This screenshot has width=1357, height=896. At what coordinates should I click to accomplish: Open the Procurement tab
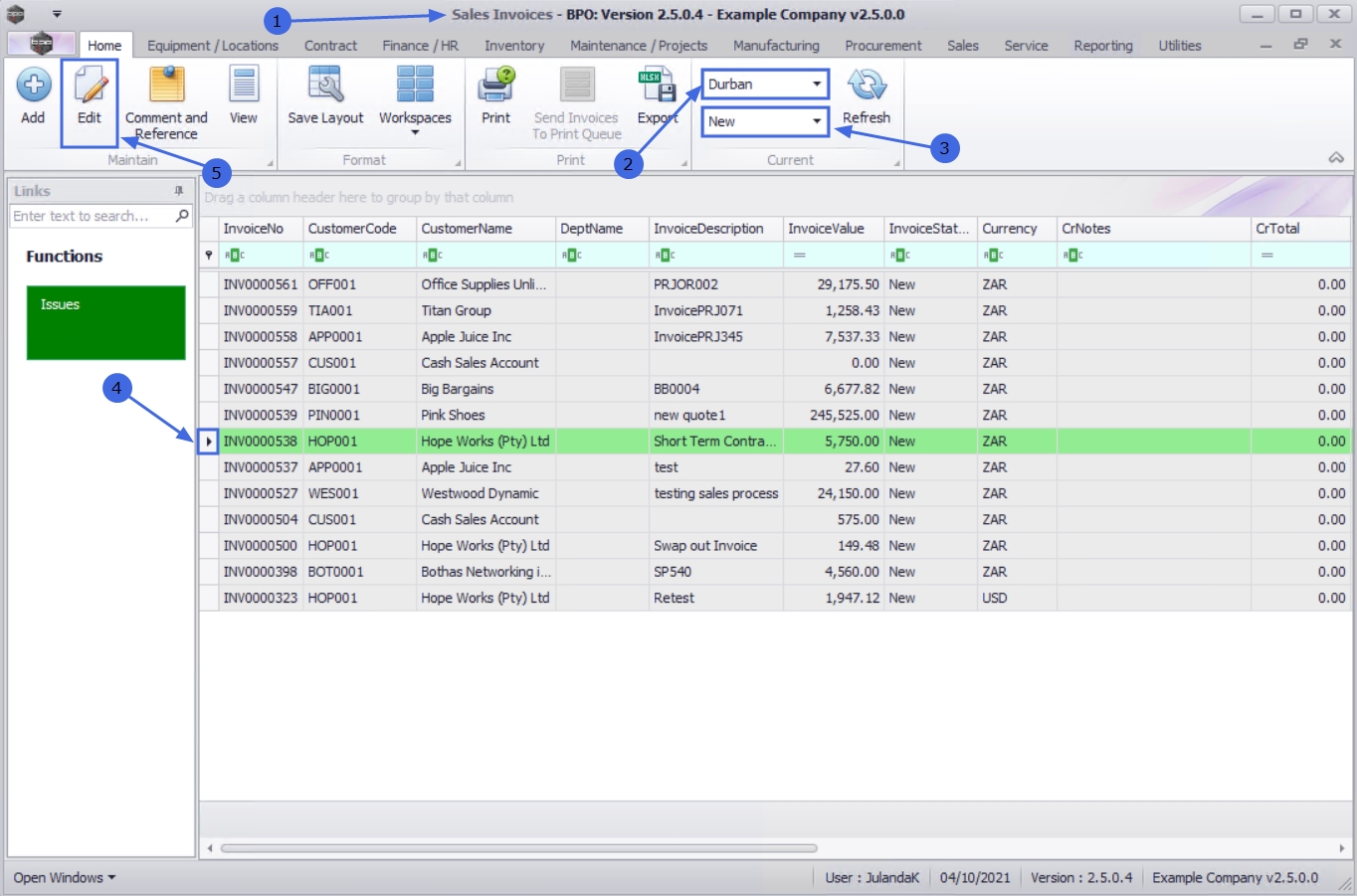coord(883,46)
